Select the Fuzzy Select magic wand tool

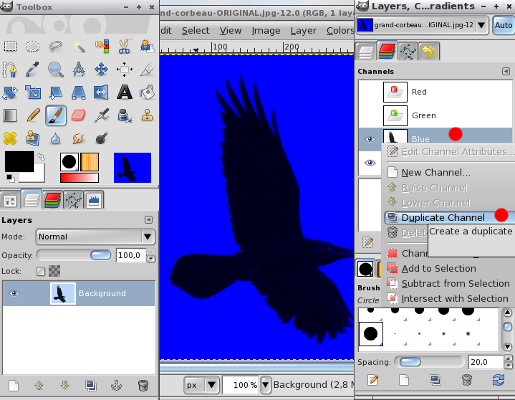79,46
